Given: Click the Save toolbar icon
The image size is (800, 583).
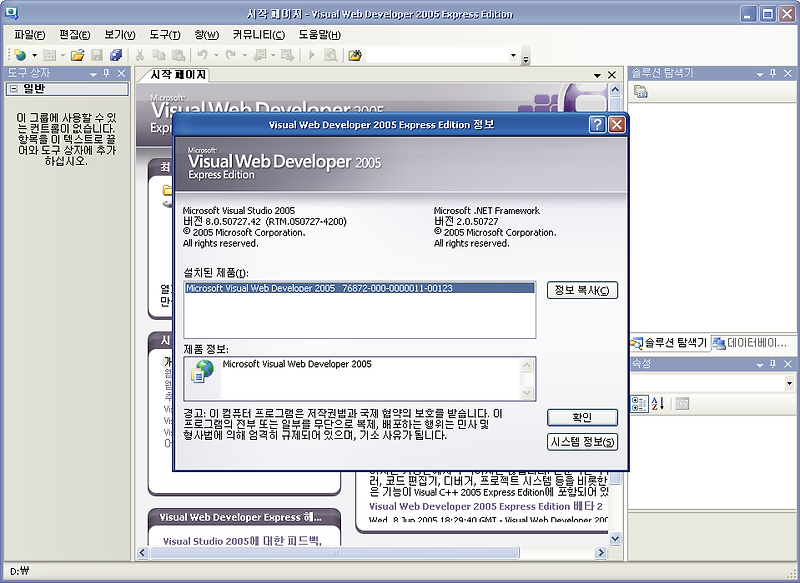Looking at the screenshot, I should (97, 55).
